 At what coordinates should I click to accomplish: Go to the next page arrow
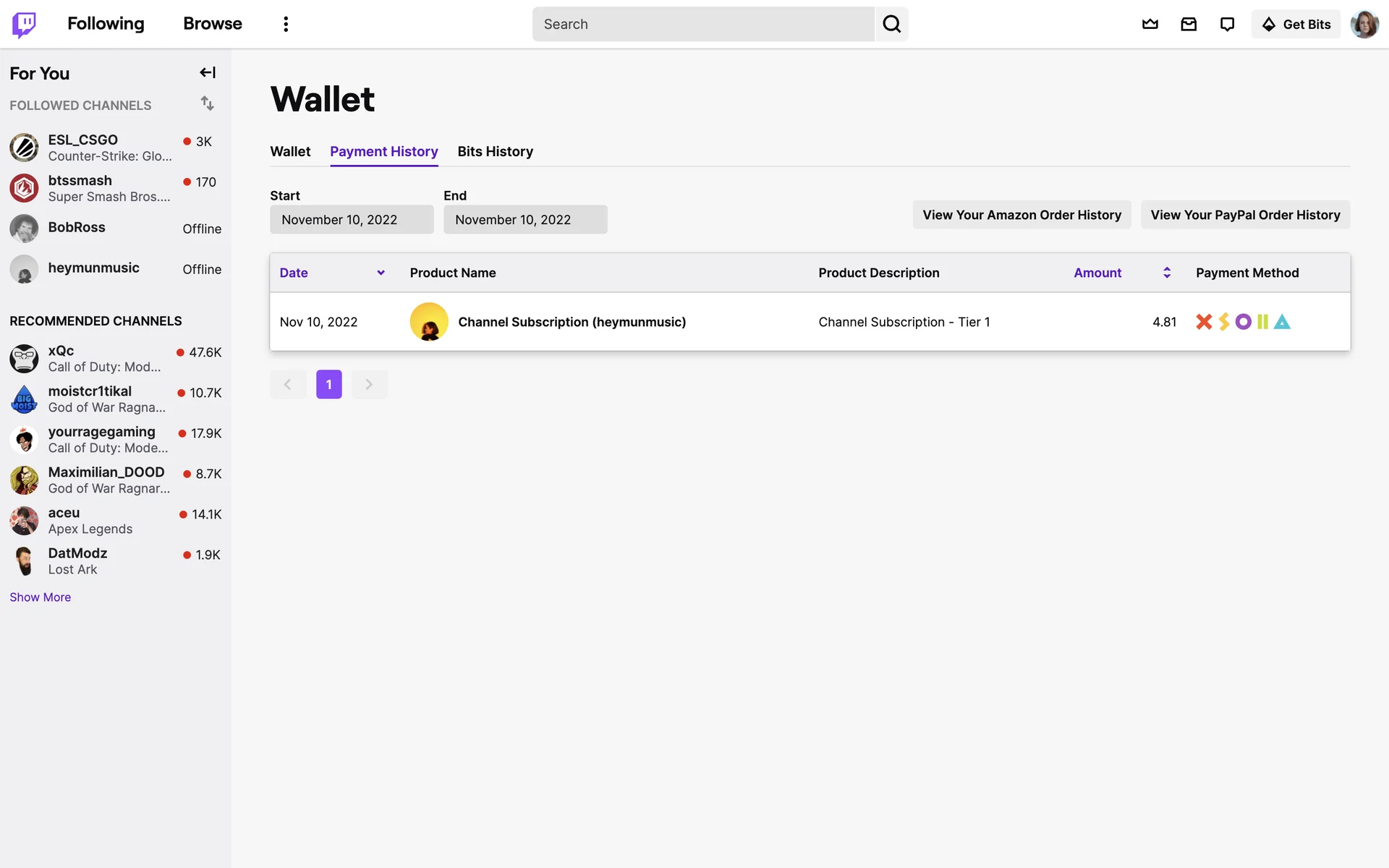click(x=369, y=384)
